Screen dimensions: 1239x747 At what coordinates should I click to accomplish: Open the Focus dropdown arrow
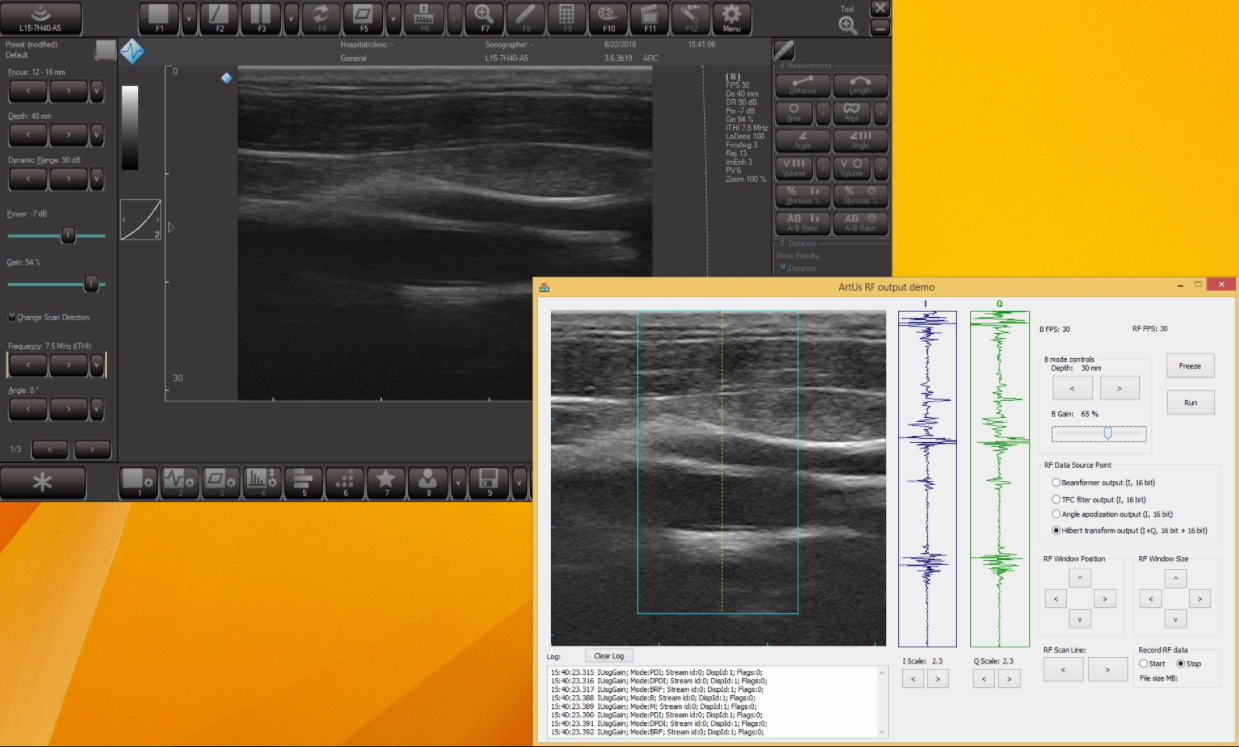[97, 91]
